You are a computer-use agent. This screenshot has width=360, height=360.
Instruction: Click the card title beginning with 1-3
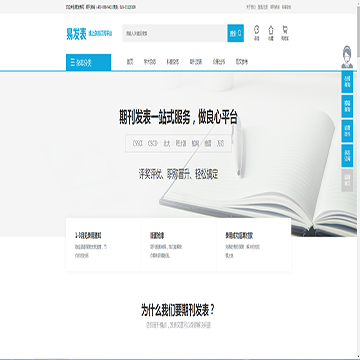[88, 236]
